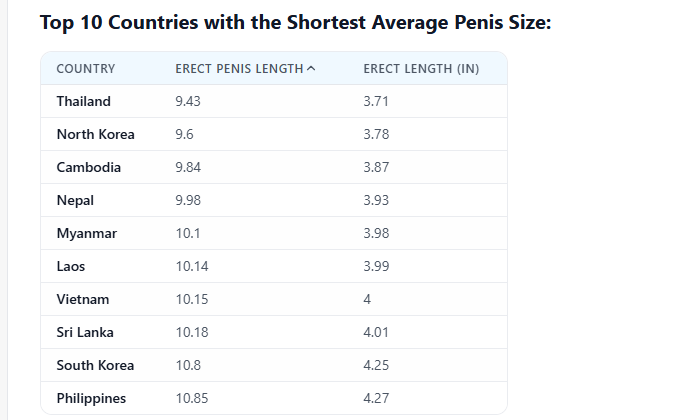
Task: Select the 10.8 value for South Korea
Action: coord(188,365)
